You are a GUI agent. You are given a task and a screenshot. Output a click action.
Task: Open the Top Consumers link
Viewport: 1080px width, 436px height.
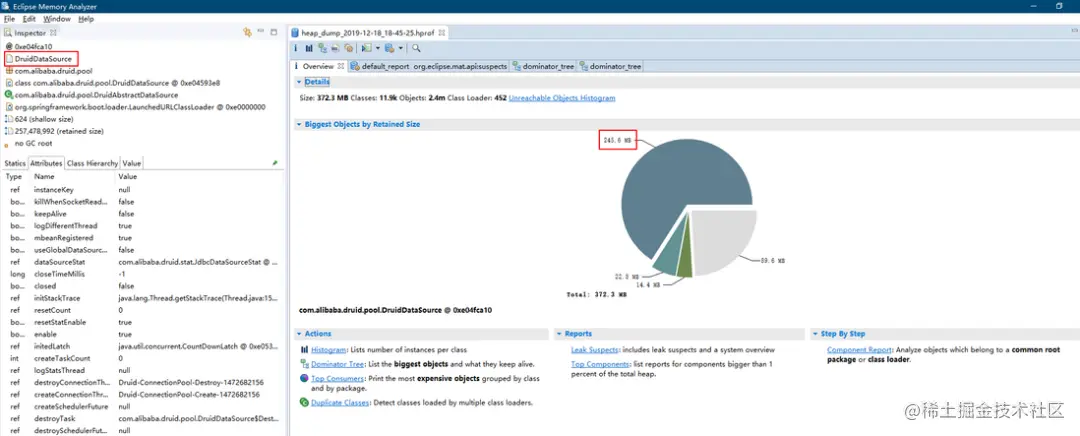click(337, 379)
